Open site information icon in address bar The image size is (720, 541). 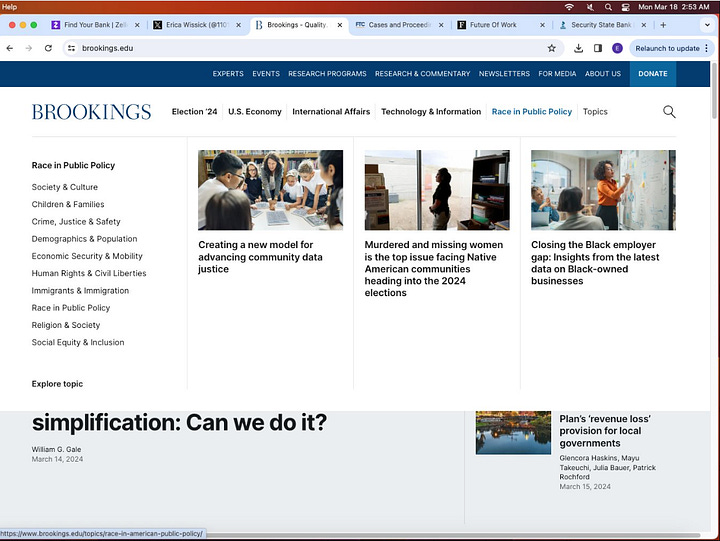71,48
